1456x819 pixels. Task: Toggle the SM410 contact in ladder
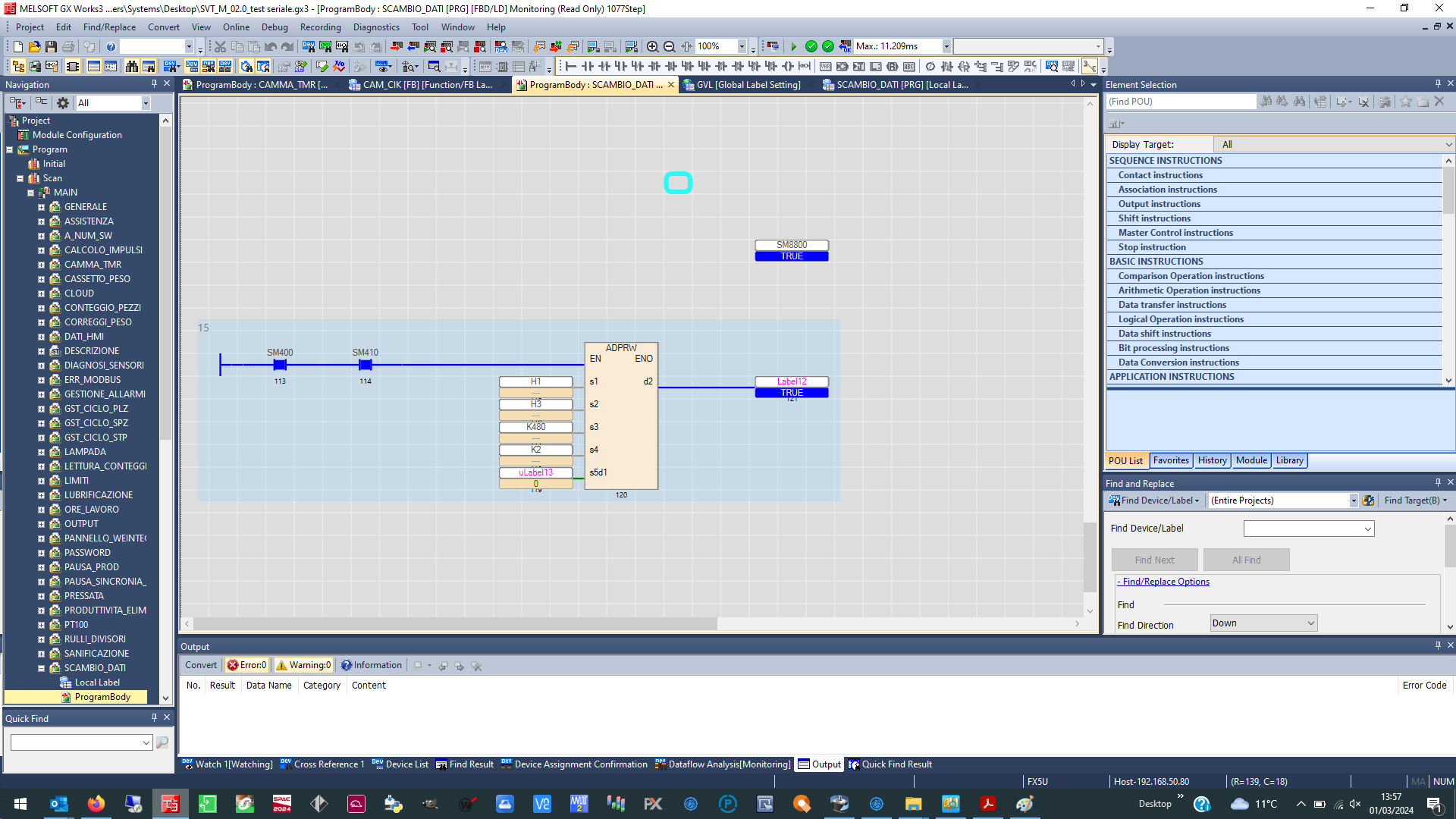click(365, 365)
